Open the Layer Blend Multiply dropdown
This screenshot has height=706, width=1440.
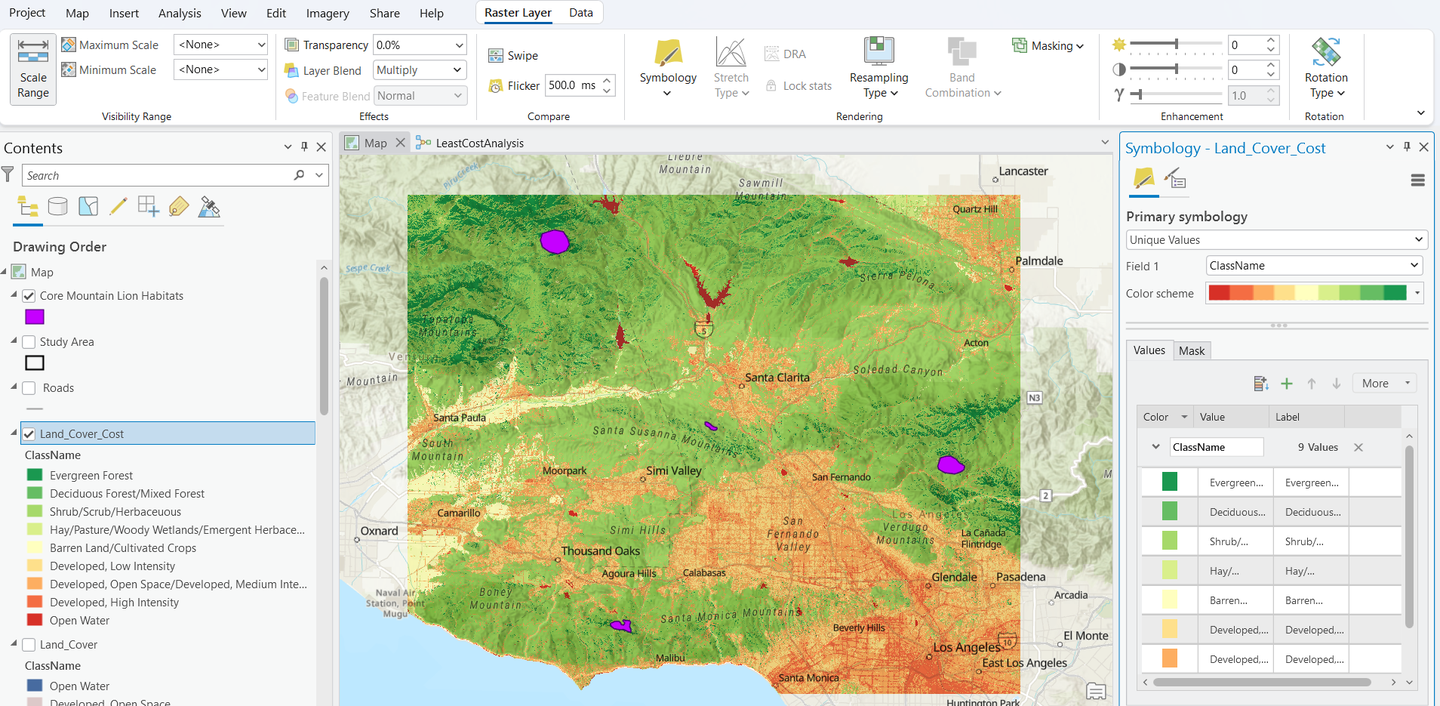tap(419, 70)
